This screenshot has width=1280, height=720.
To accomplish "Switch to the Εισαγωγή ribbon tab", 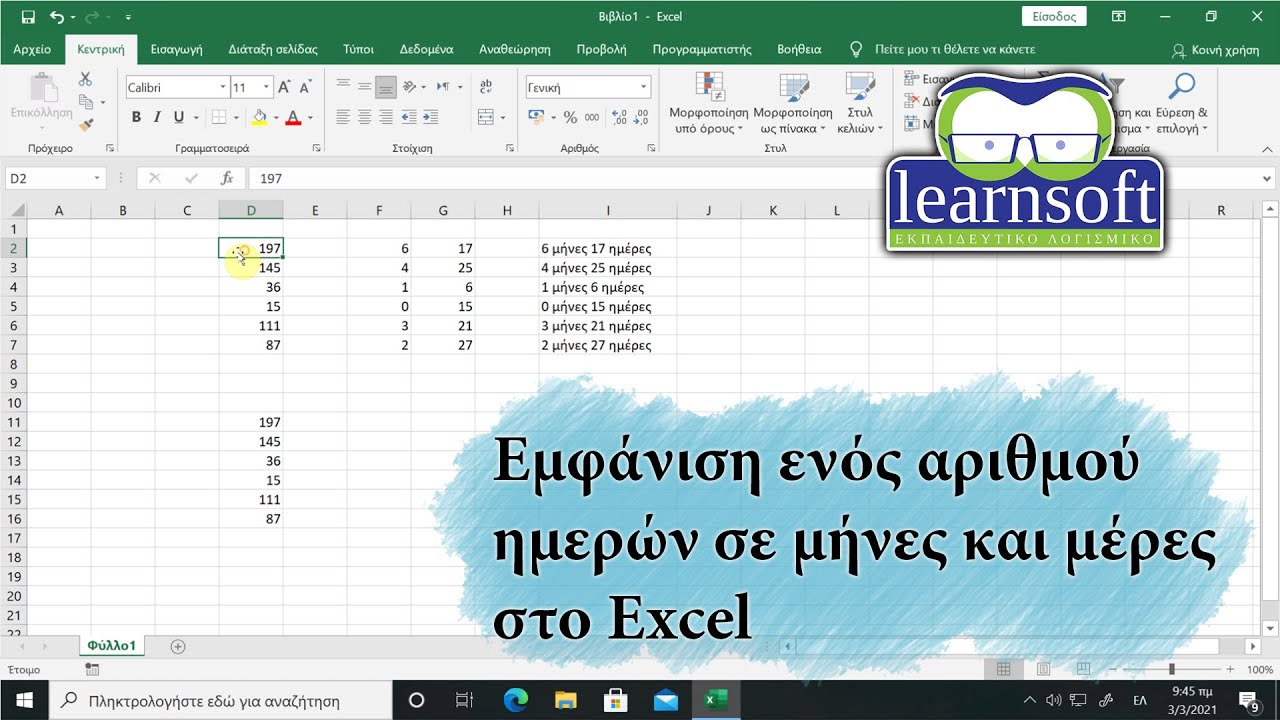I will click(x=177, y=49).
